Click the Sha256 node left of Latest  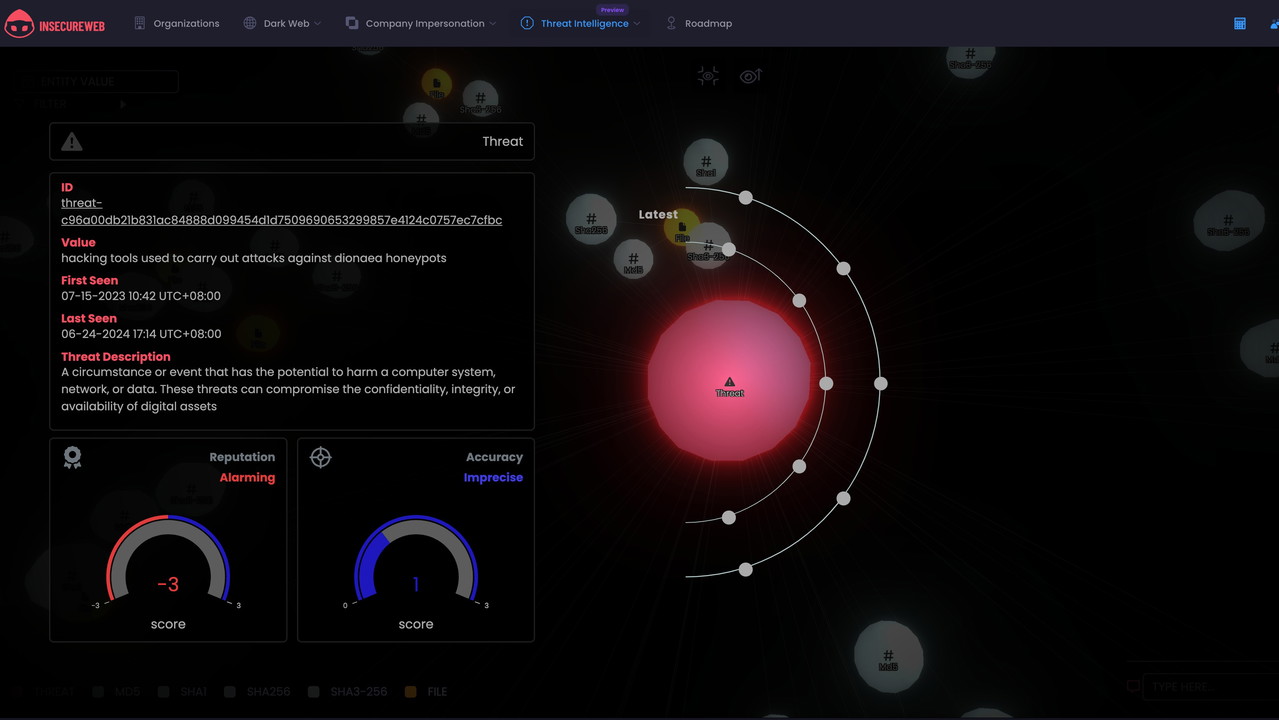tap(591, 220)
